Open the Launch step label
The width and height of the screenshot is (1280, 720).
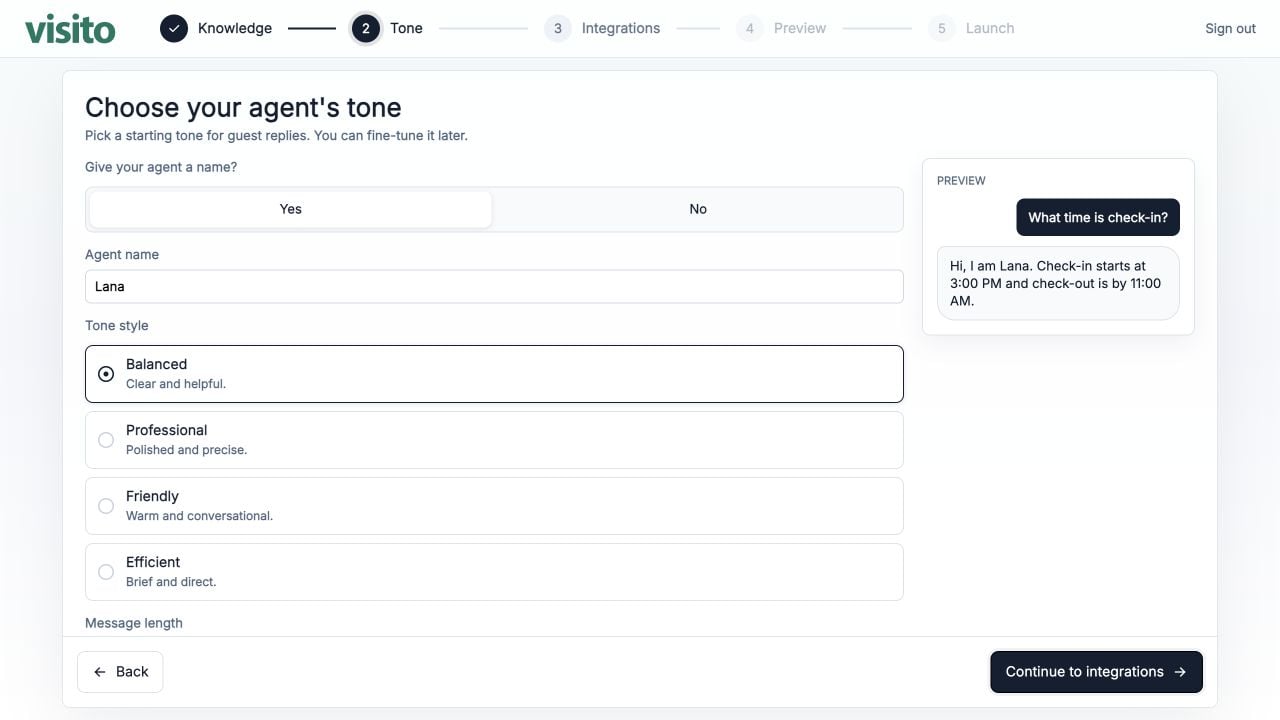pyautogui.click(x=990, y=28)
